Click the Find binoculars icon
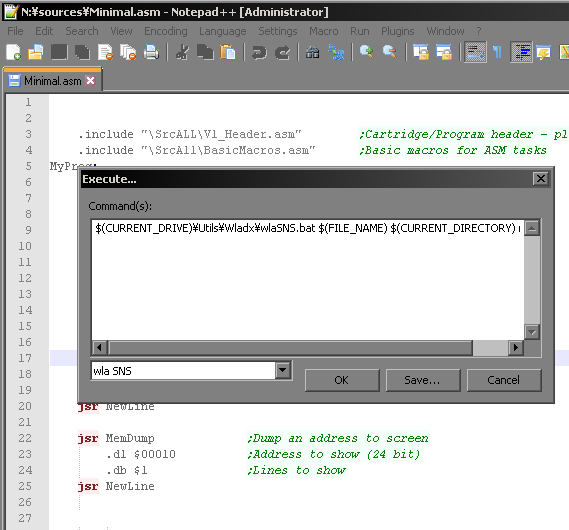569x530 pixels. coord(312,52)
